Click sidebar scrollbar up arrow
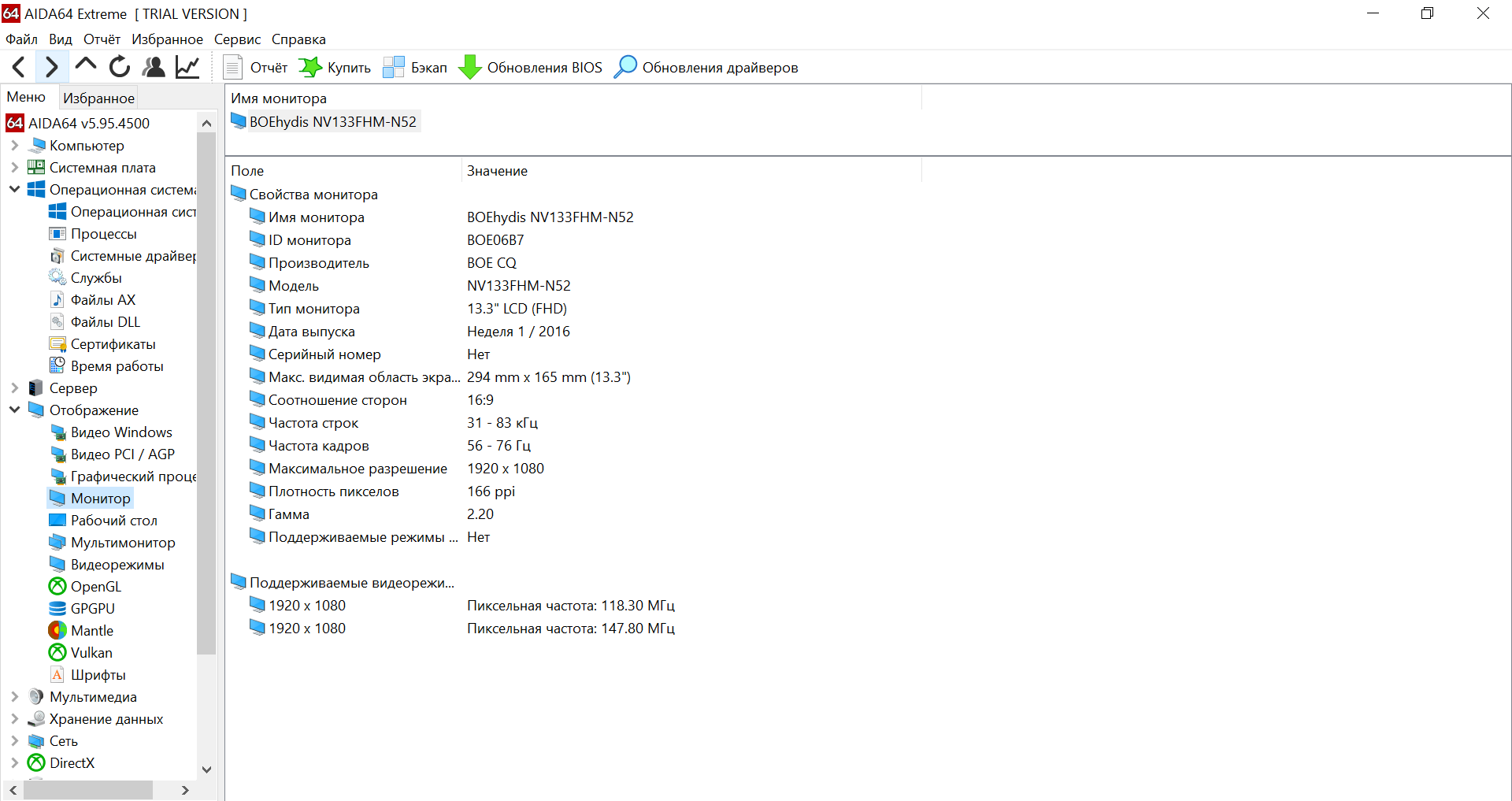This screenshot has width=1512, height=801. pos(206,123)
